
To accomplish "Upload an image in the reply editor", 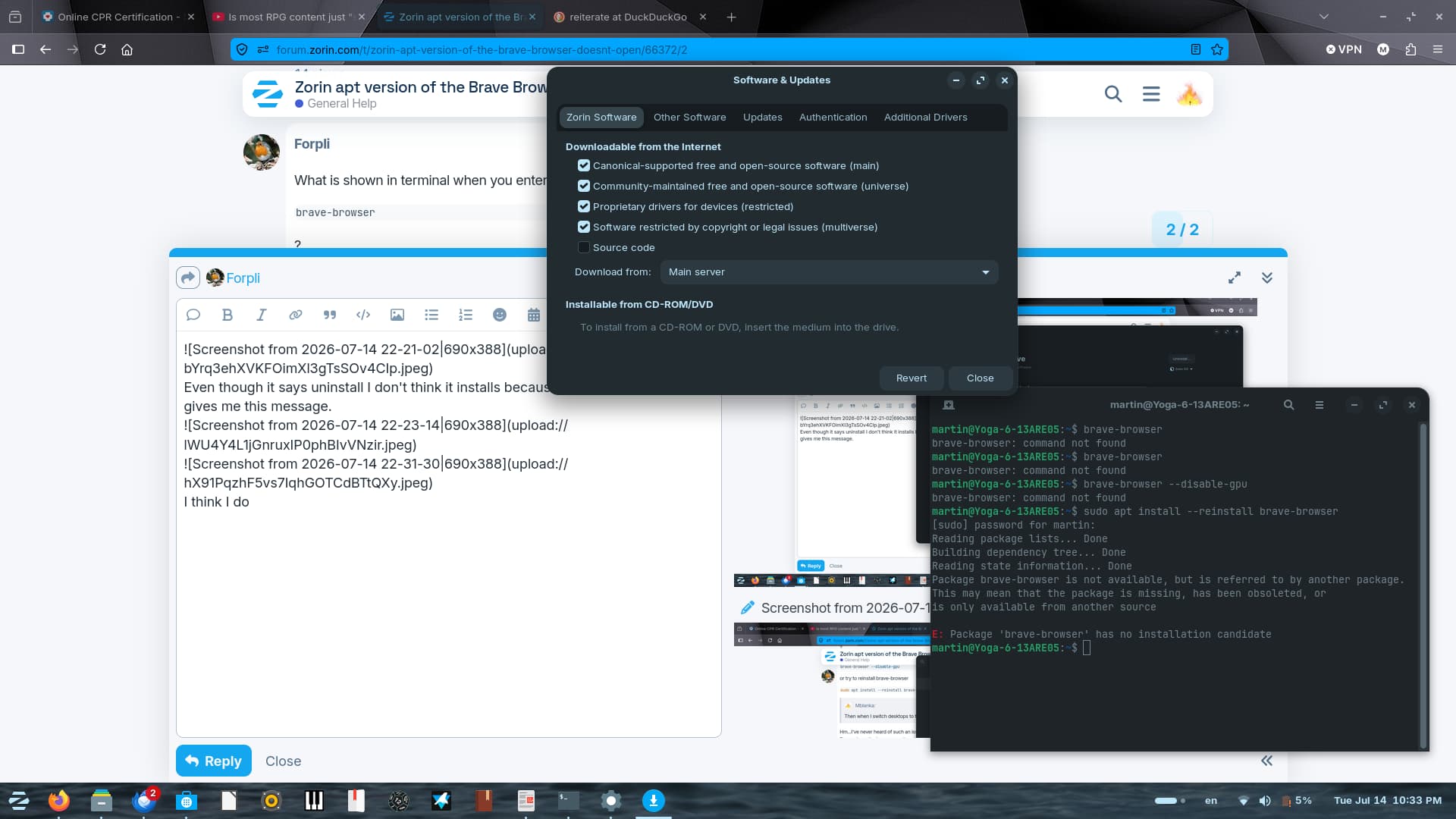I will pos(397,315).
